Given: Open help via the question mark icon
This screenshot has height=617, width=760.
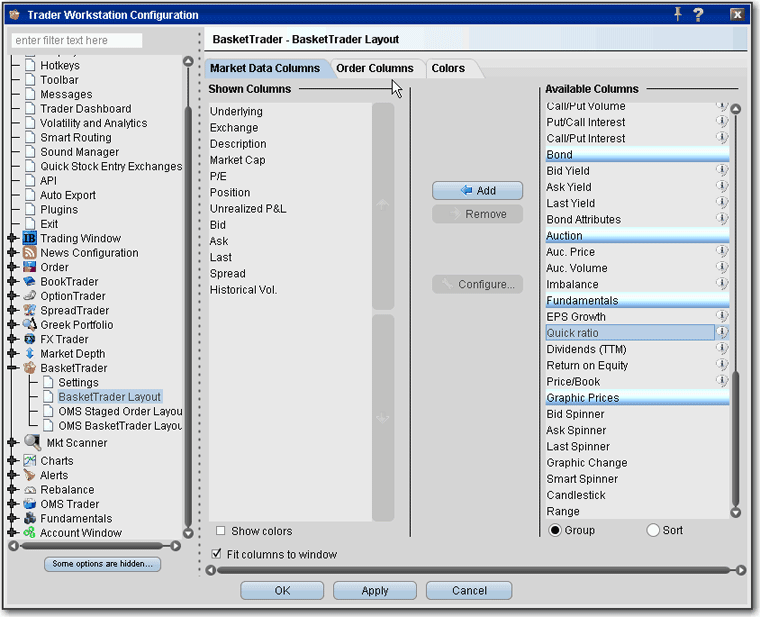Looking at the screenshot, I should pos(698,15).
